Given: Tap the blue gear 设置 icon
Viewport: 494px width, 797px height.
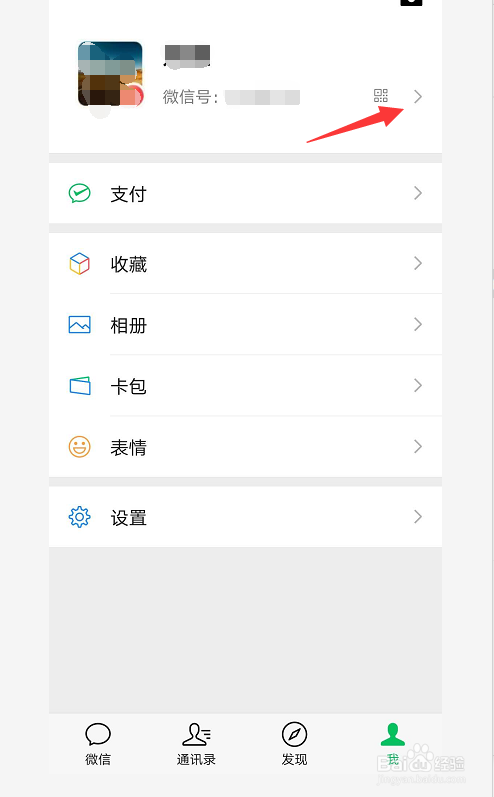Looking at the screenshot, I should coord(79,517).
